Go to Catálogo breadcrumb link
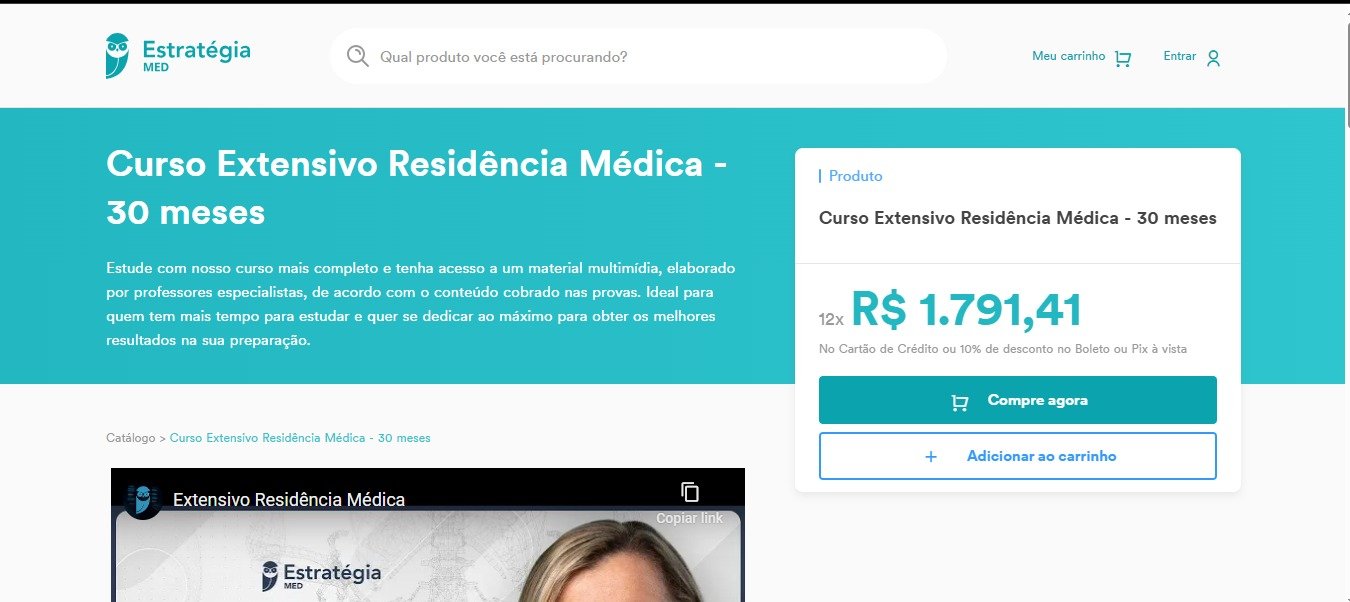This screenshot has width=1350, height=602. coord(131,438)
